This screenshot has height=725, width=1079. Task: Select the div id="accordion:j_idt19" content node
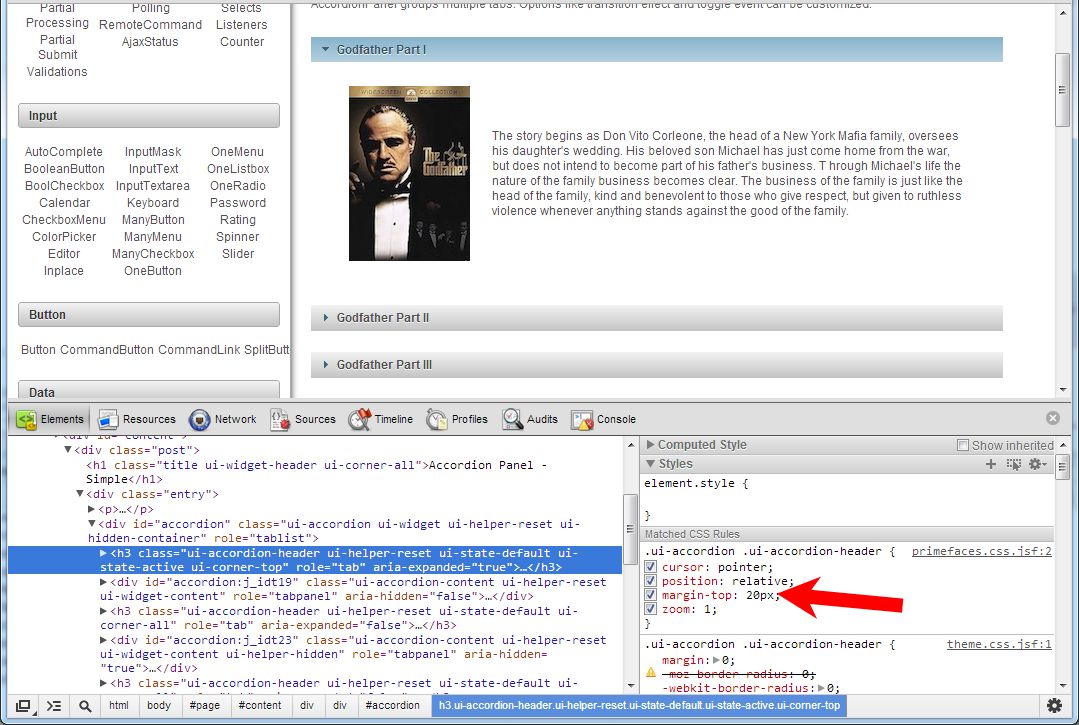(353, 589)
